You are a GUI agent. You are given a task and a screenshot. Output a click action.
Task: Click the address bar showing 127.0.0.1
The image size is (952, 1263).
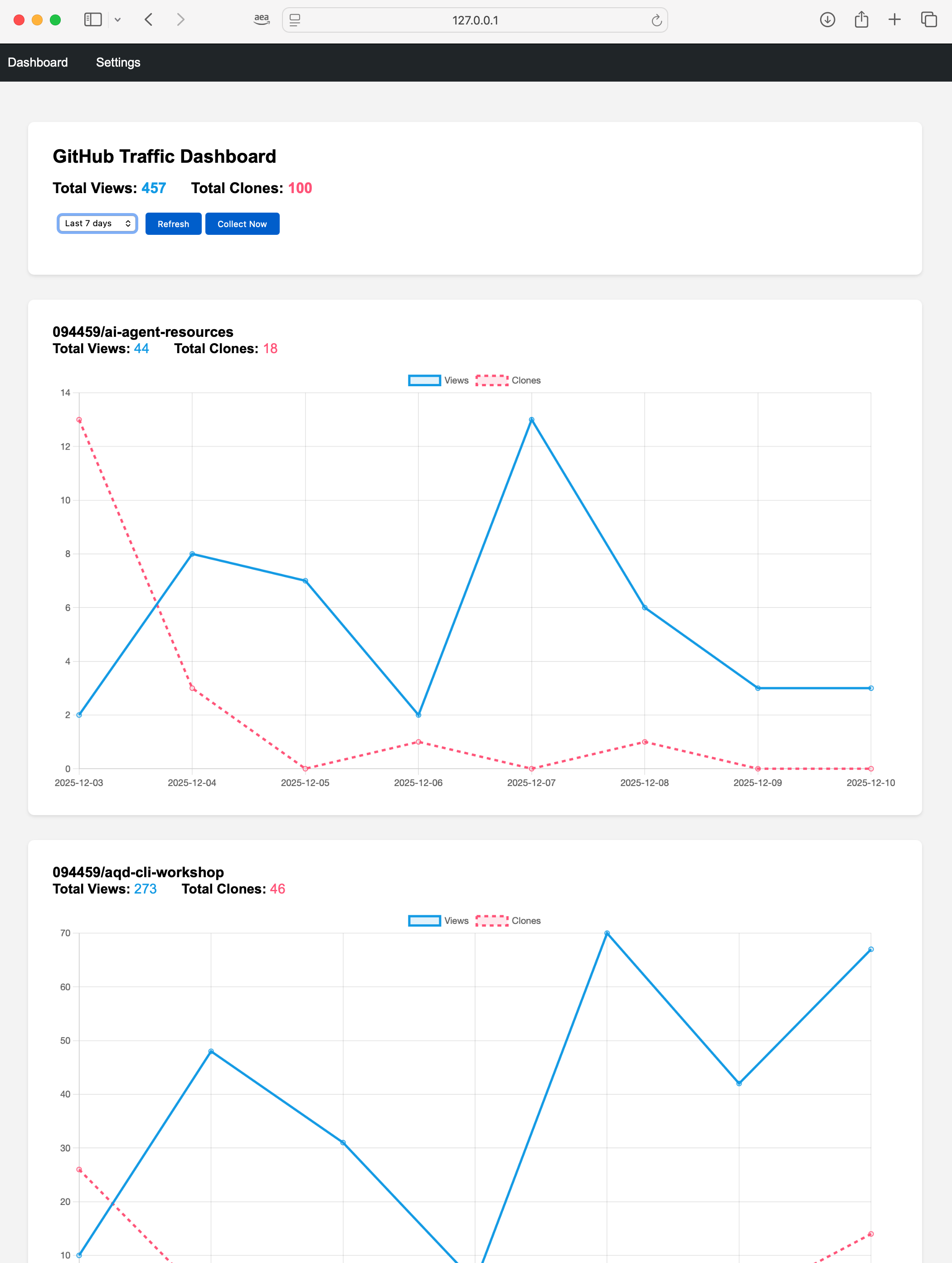coord(475,20)
